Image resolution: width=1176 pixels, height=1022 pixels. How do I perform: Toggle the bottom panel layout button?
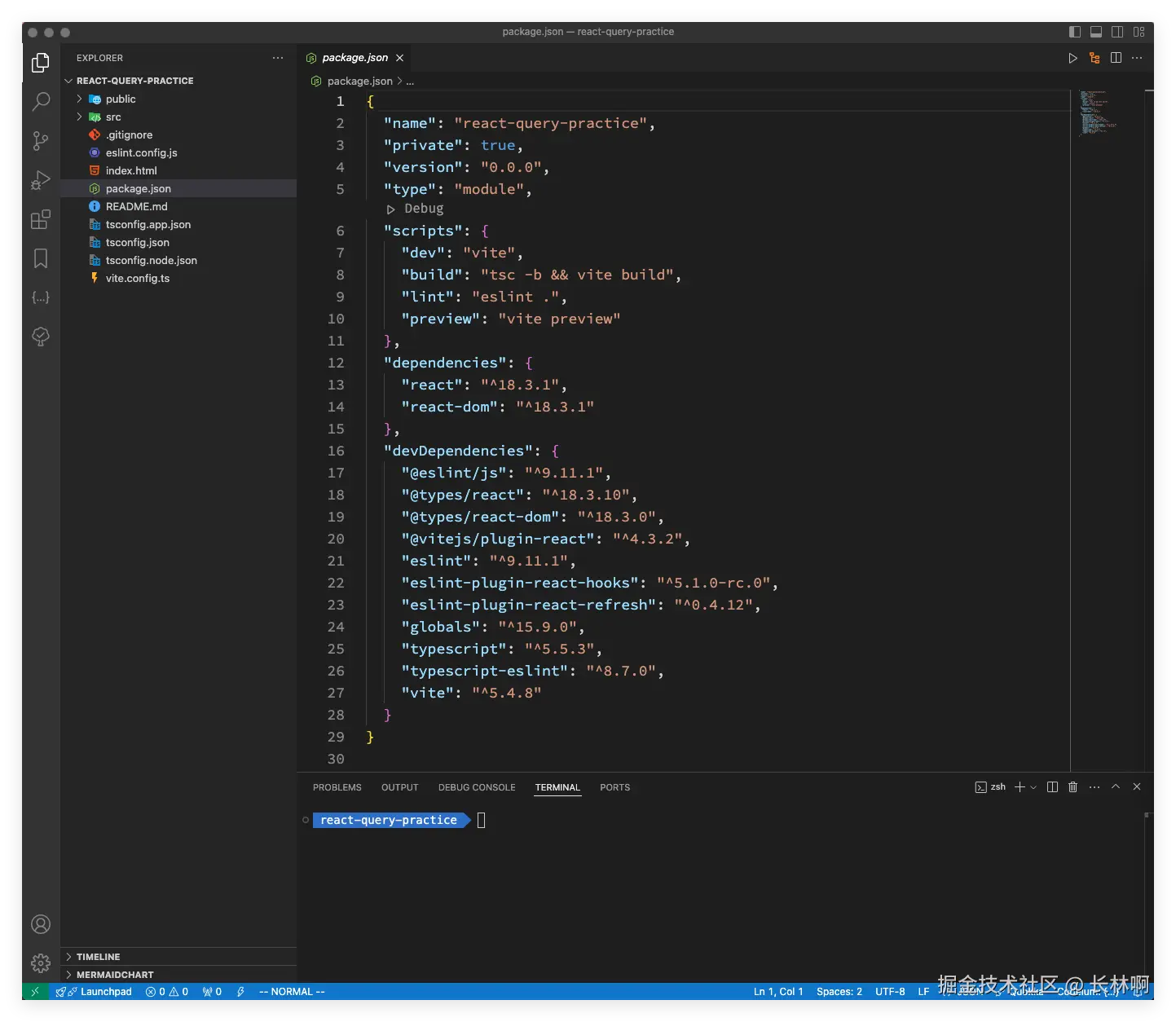[1096, 32]
